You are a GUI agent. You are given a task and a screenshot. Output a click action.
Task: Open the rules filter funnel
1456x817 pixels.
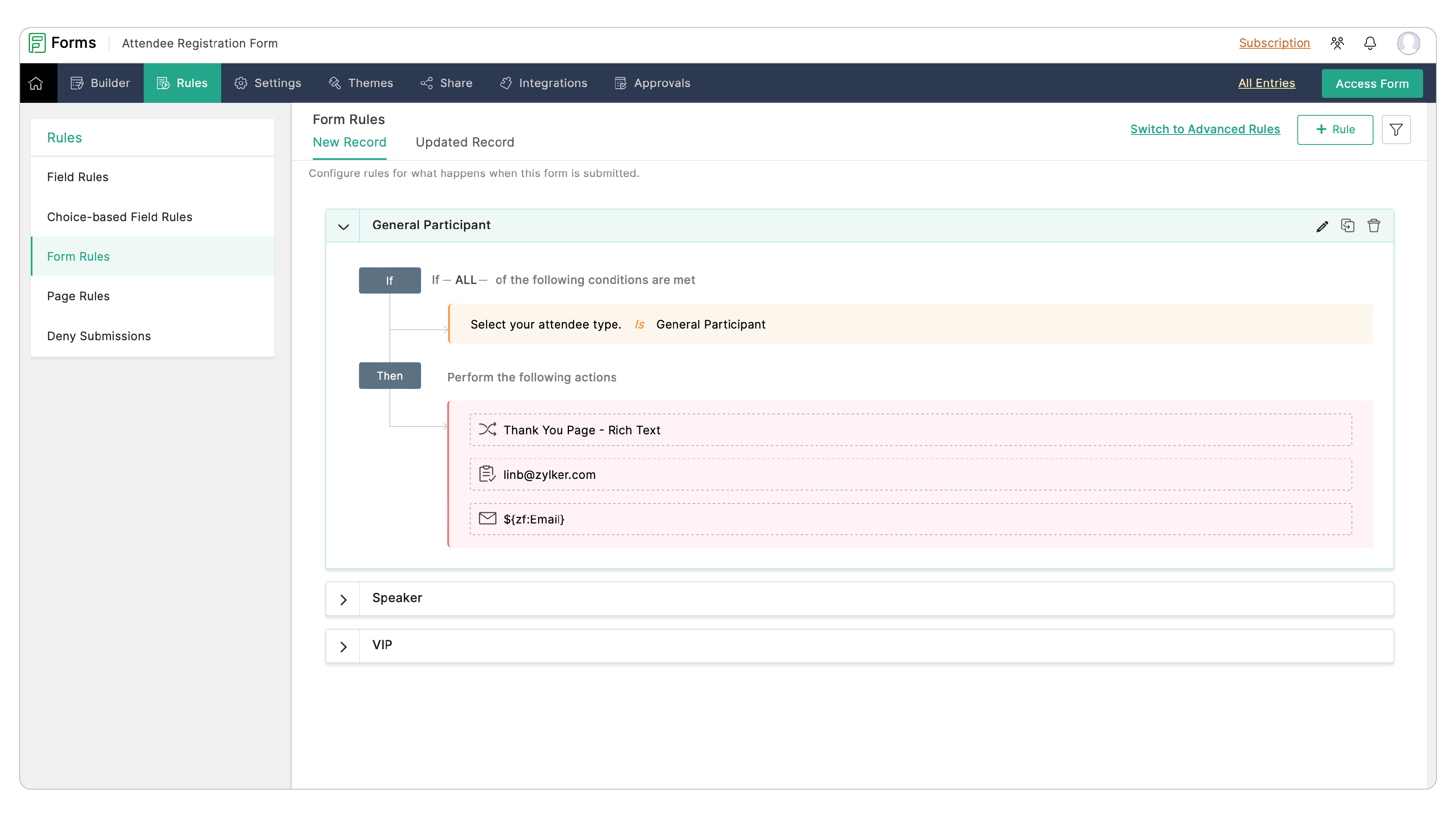click(x=1396, y=130)
